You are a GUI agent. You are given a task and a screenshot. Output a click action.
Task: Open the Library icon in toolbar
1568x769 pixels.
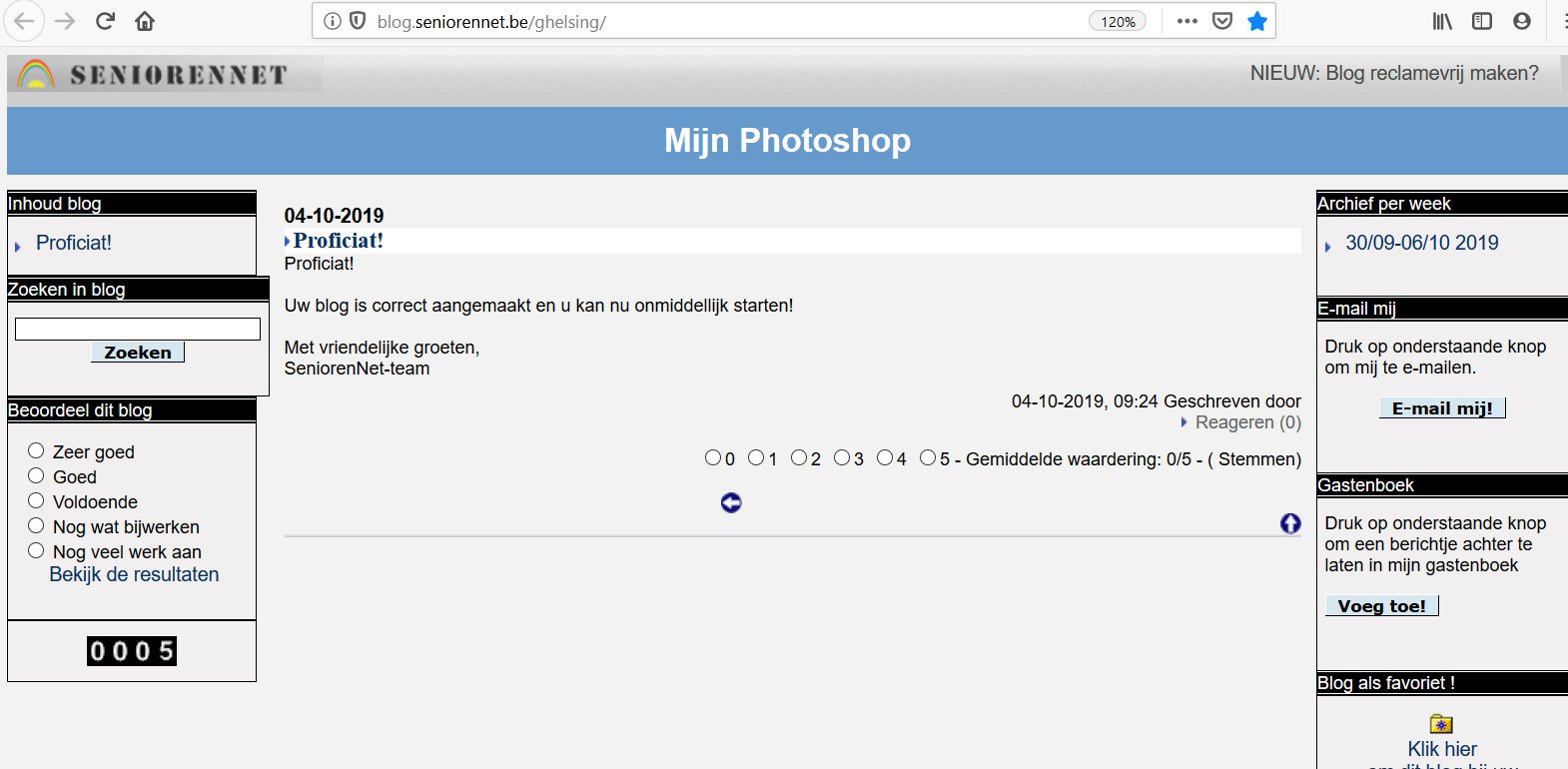1442,21
